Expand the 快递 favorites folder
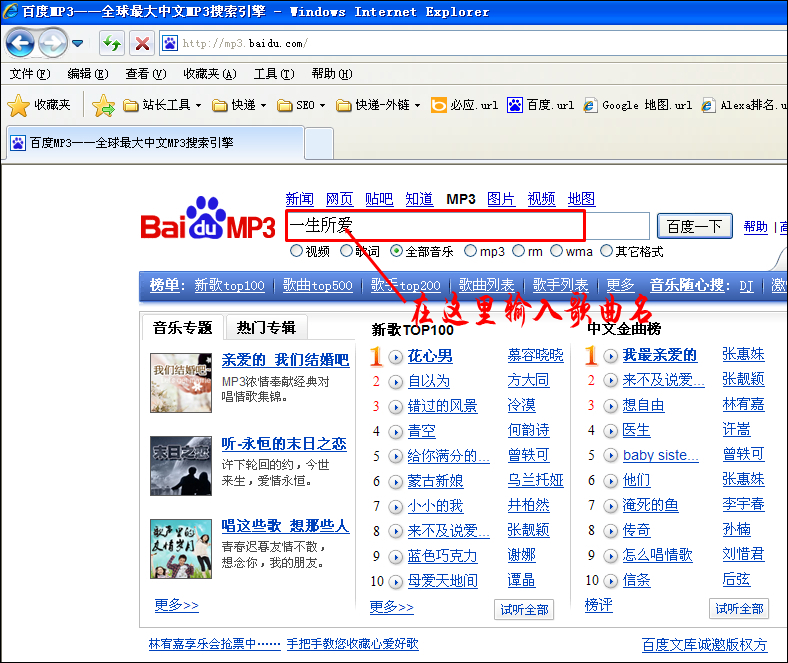This screenshot has height=663, width=788. (x=239, y=105)
